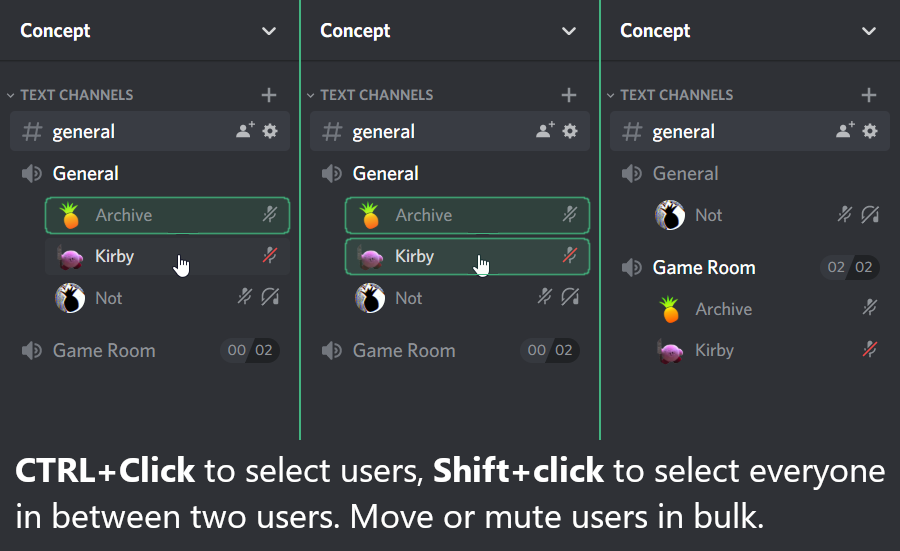Open Concept server chevron in right panel
900x551 pixels.
pos(868,31)
